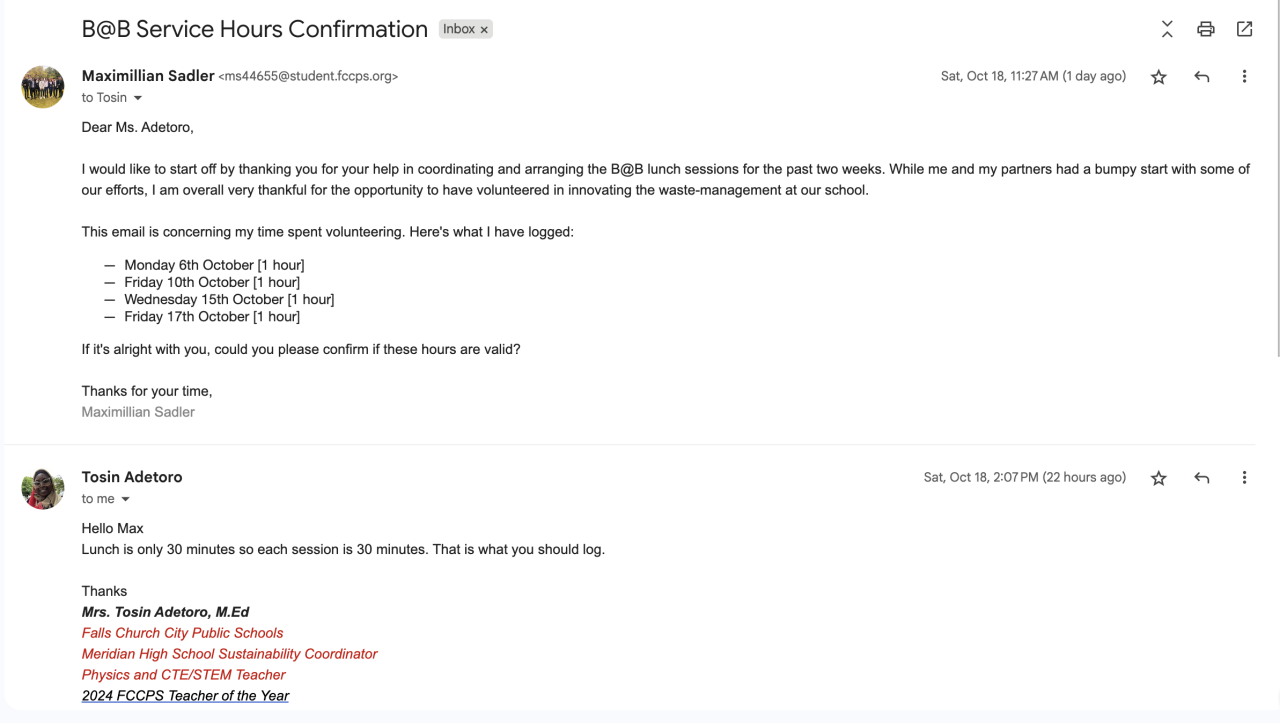Show details for the 'to me' recipients

[x=126, y=499]
